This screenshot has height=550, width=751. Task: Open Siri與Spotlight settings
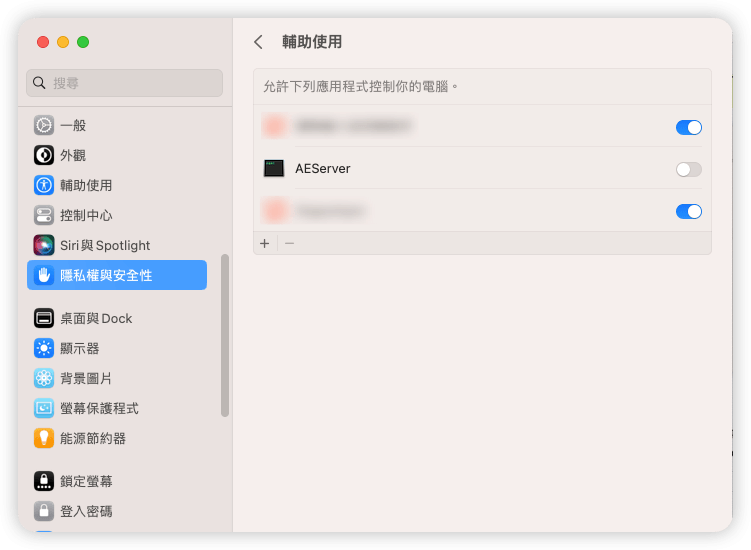pyautogui.click(x=117, y=245)
